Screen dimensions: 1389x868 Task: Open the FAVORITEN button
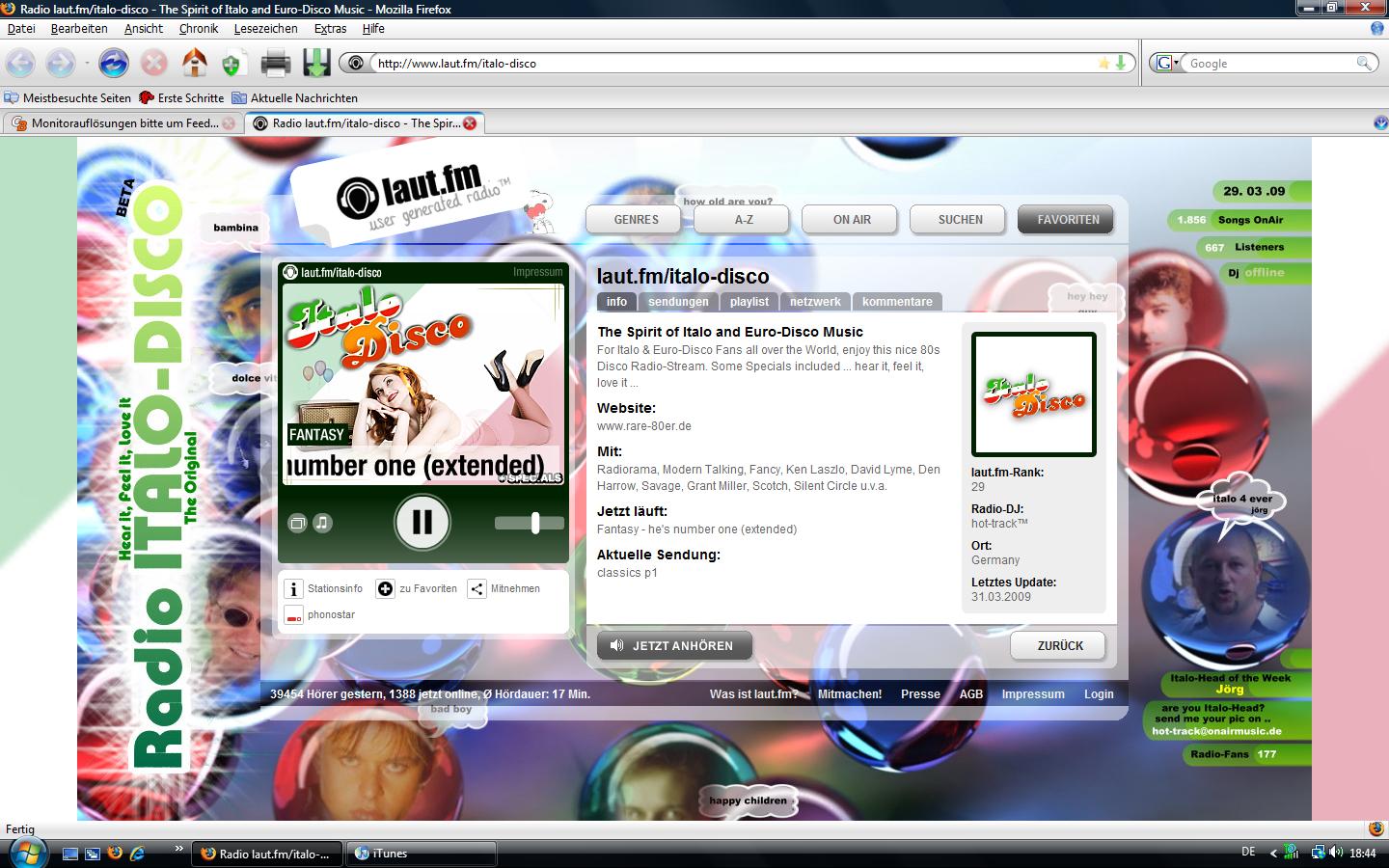[1068, 220]
